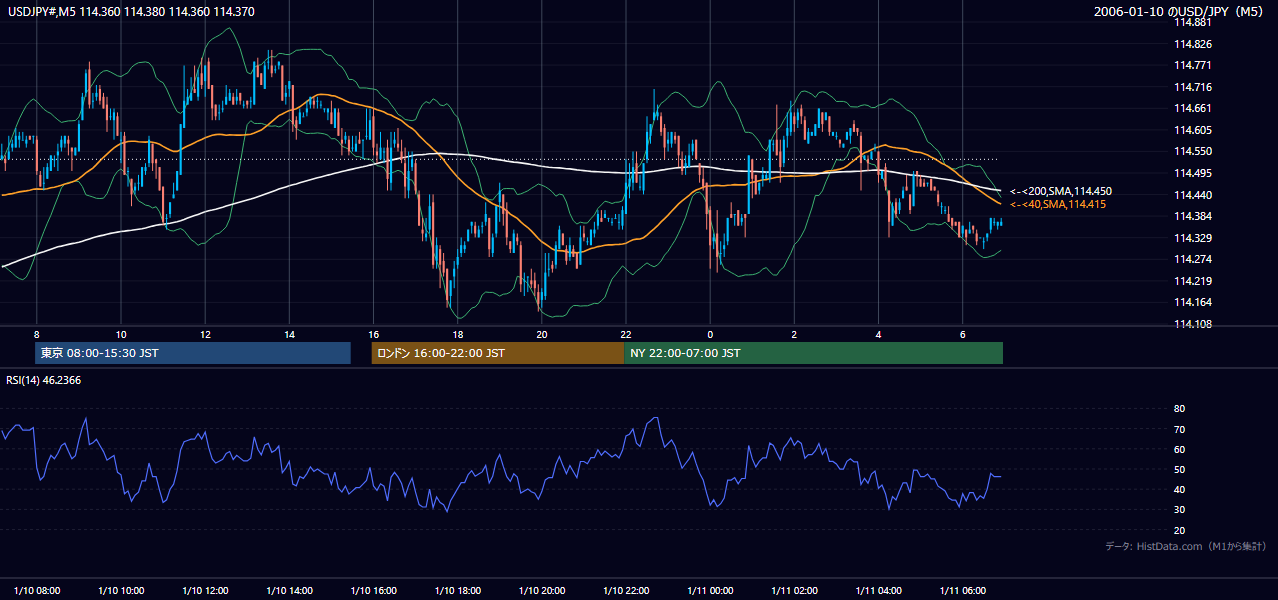1278x600 pixels.
Task: Click the RSI 60 level label
Action: coord(1179,449)
